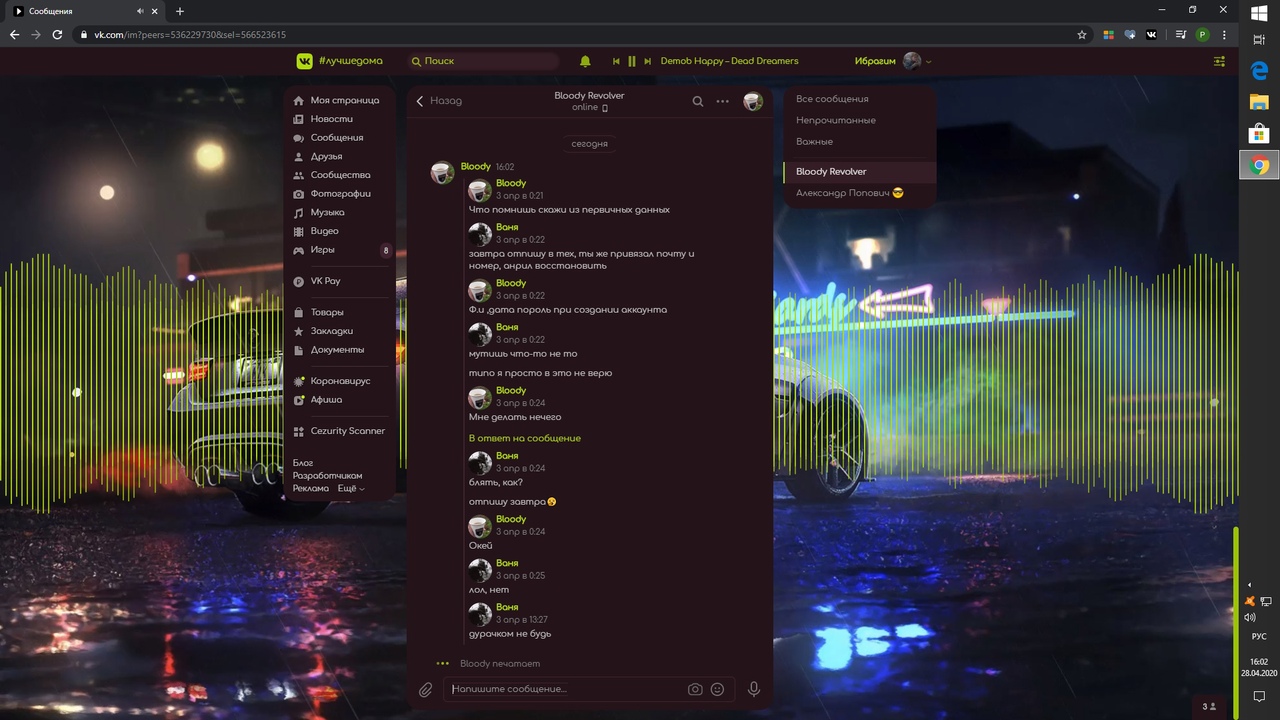Expand the 'Ещё' footer menu
This screenshot has width=1280, height=720.
tap(350, 489)
